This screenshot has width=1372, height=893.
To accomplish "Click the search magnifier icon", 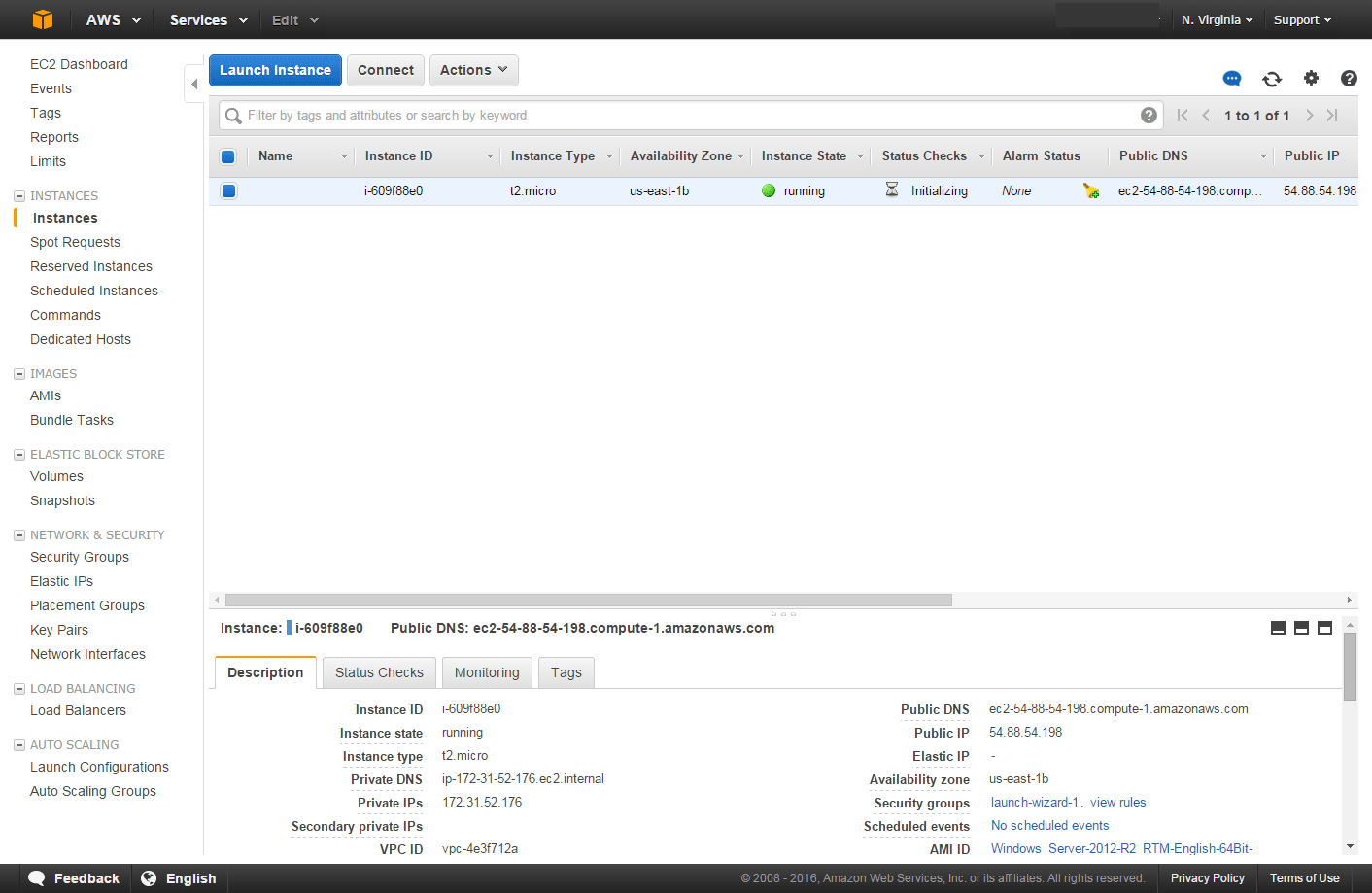I will coord(233,116).
